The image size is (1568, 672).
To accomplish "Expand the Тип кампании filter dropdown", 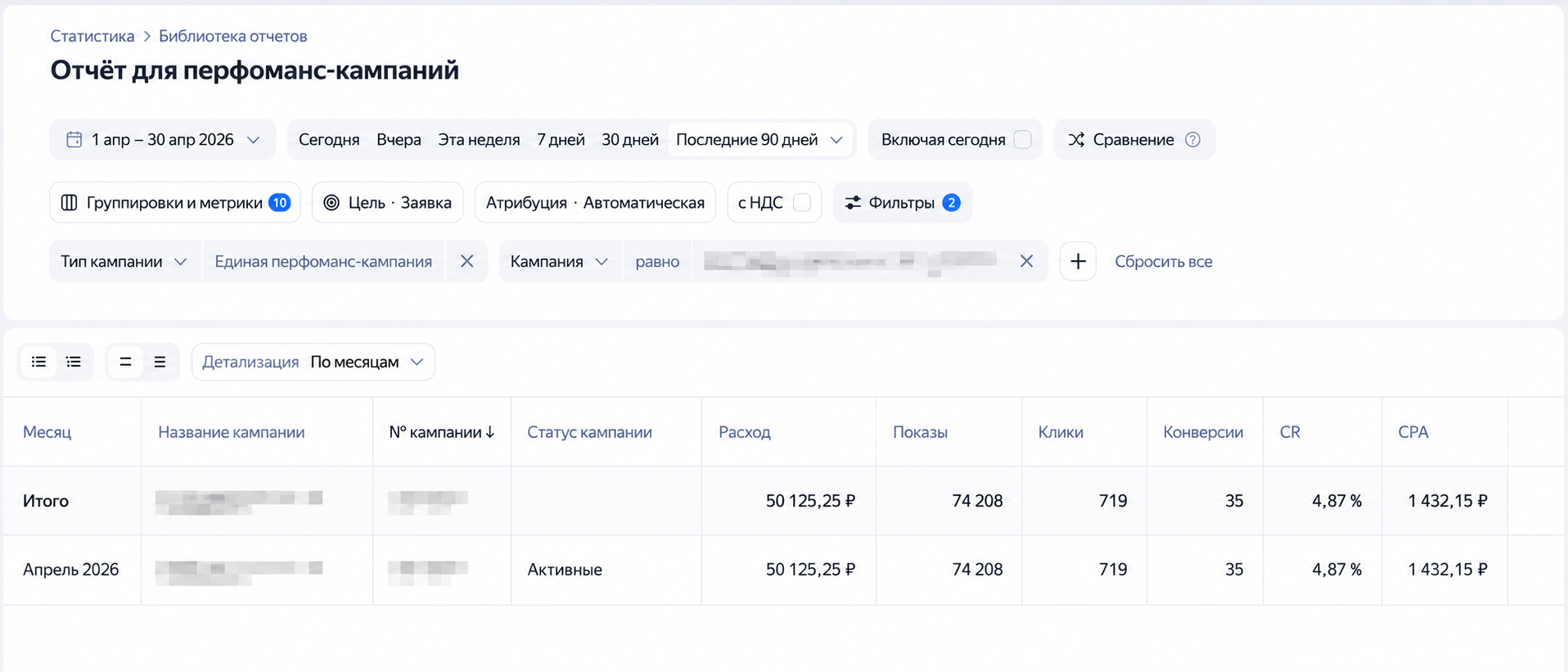I will (x=125, y=261).
